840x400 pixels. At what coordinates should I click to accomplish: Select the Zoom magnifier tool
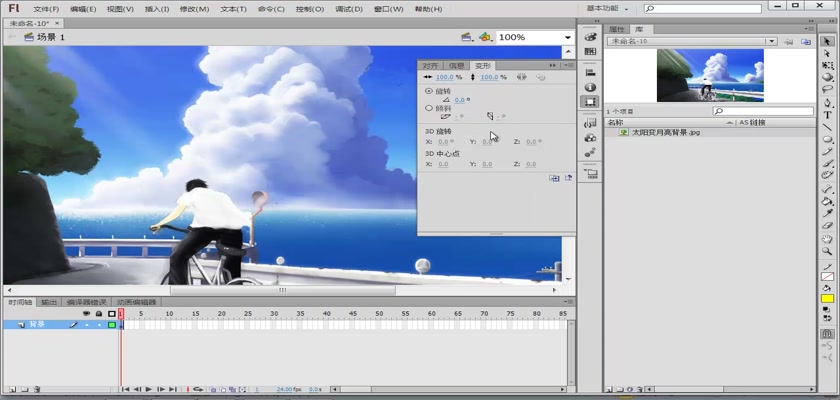click(x=827, y=251)
